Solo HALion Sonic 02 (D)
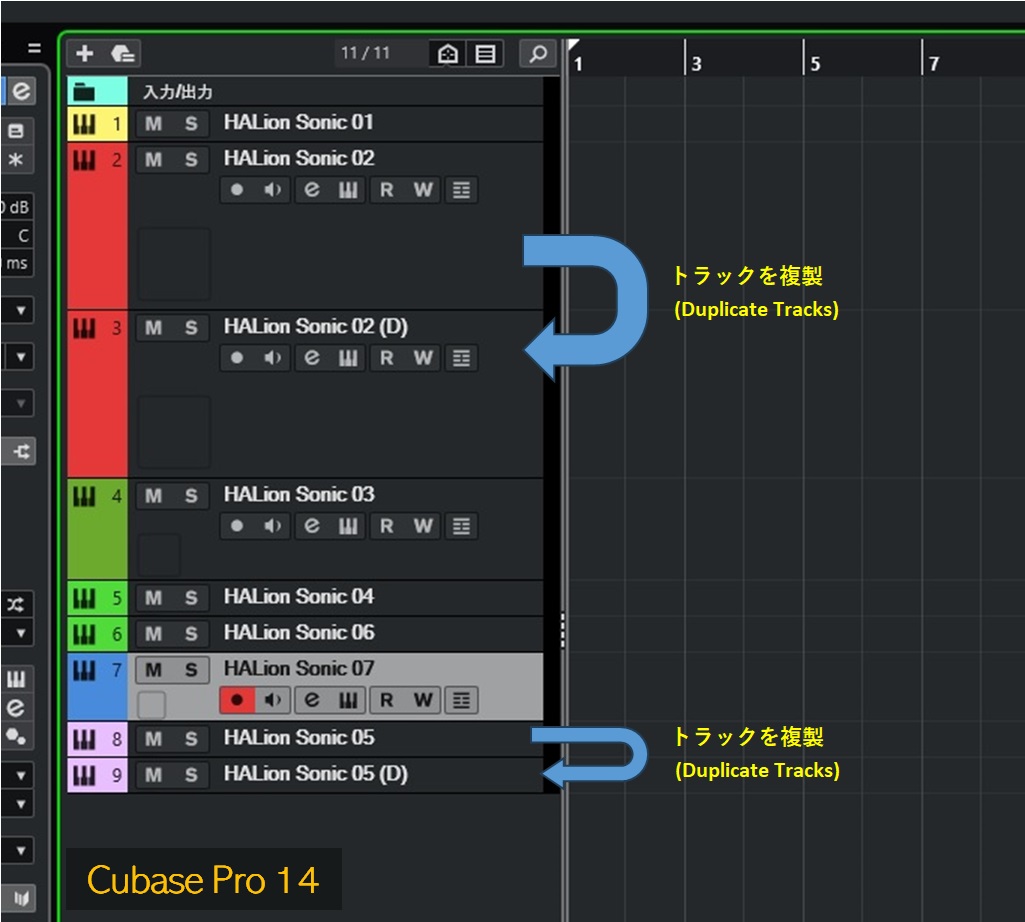This screenshot has height=922, width=1025. tap(191, 328)
